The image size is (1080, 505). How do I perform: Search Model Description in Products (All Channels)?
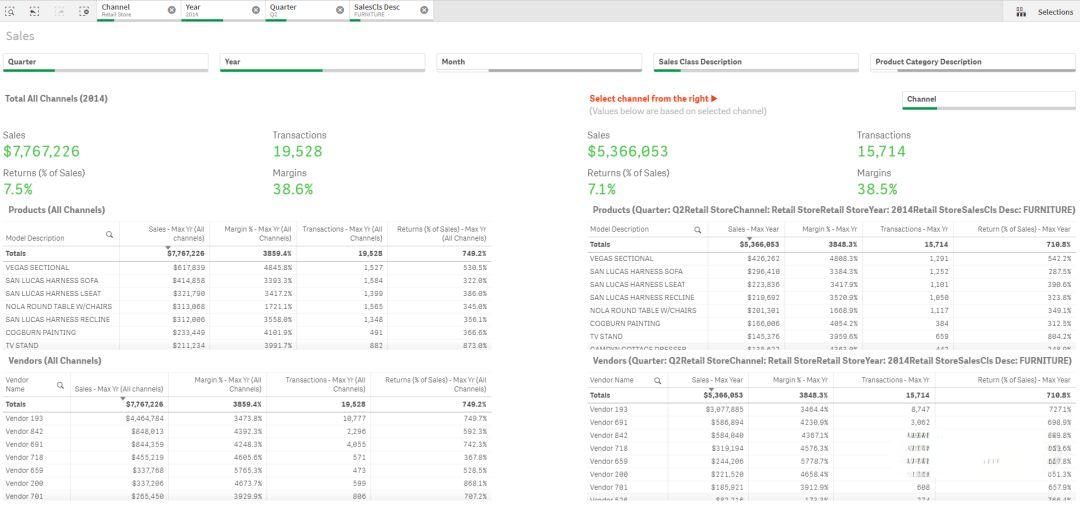pyautogui.click(x=109, y=235)
